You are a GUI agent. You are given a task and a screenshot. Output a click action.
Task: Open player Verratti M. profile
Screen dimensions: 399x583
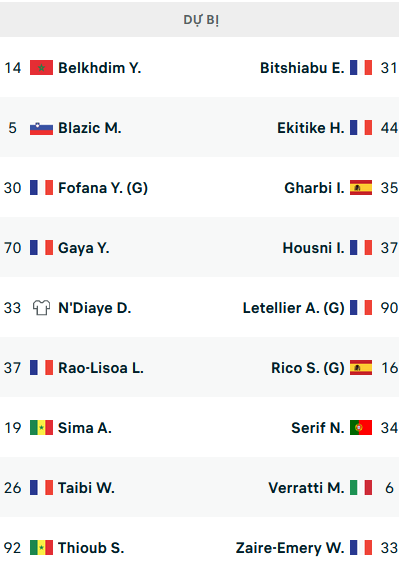click(x=306, y=488)
